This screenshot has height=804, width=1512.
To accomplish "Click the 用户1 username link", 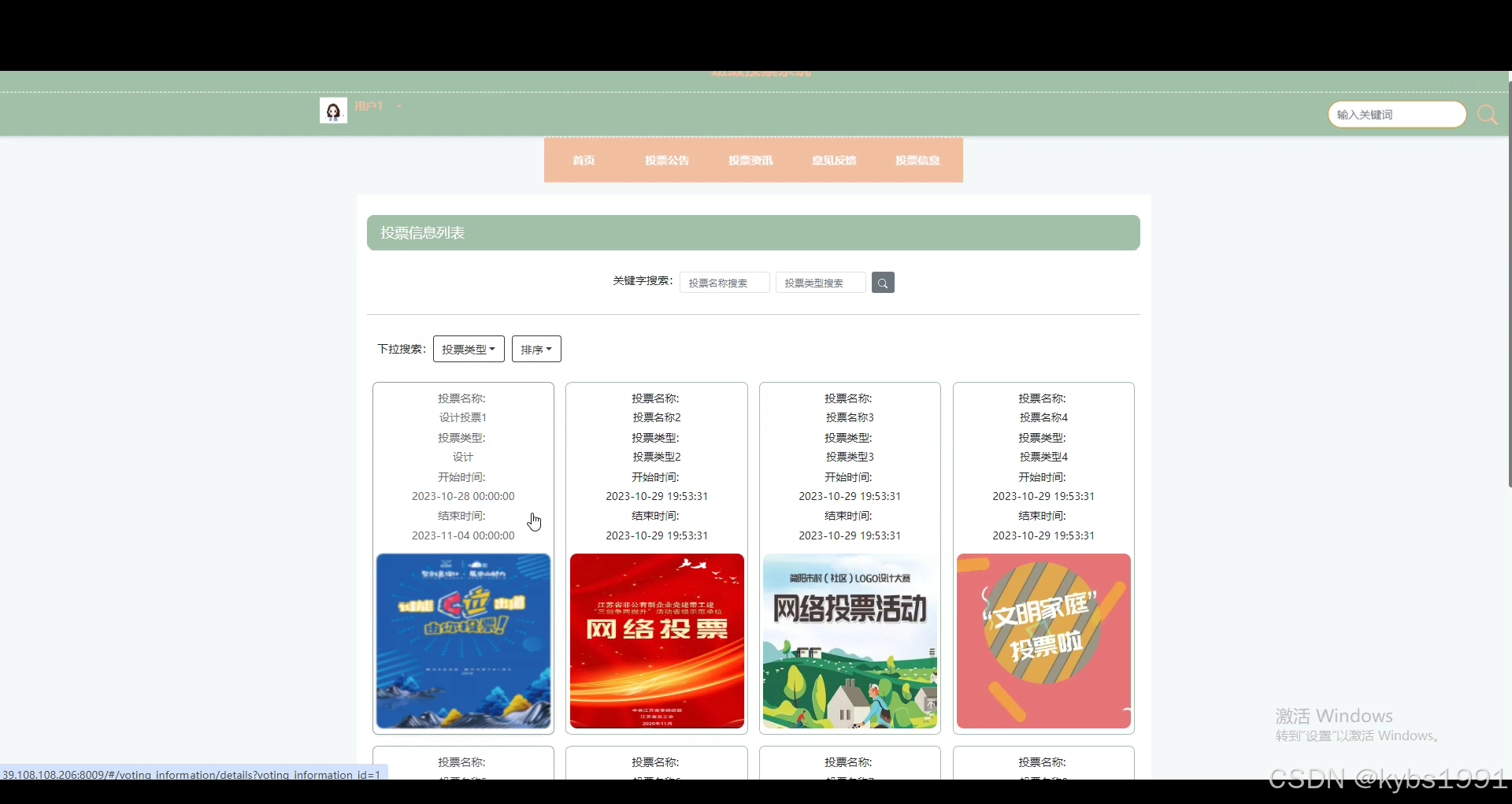I will 369,106.
